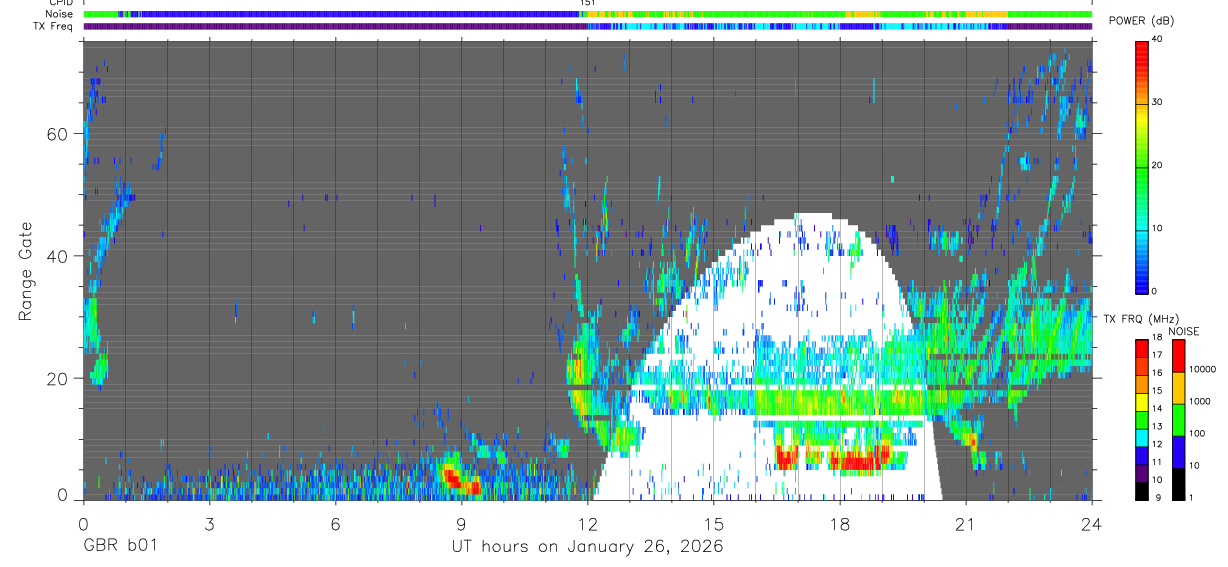Image resolution: width=1228 pixels, height=567 pixels.
Task: Click the Noise strip at the top
Action: coord(587,14)
